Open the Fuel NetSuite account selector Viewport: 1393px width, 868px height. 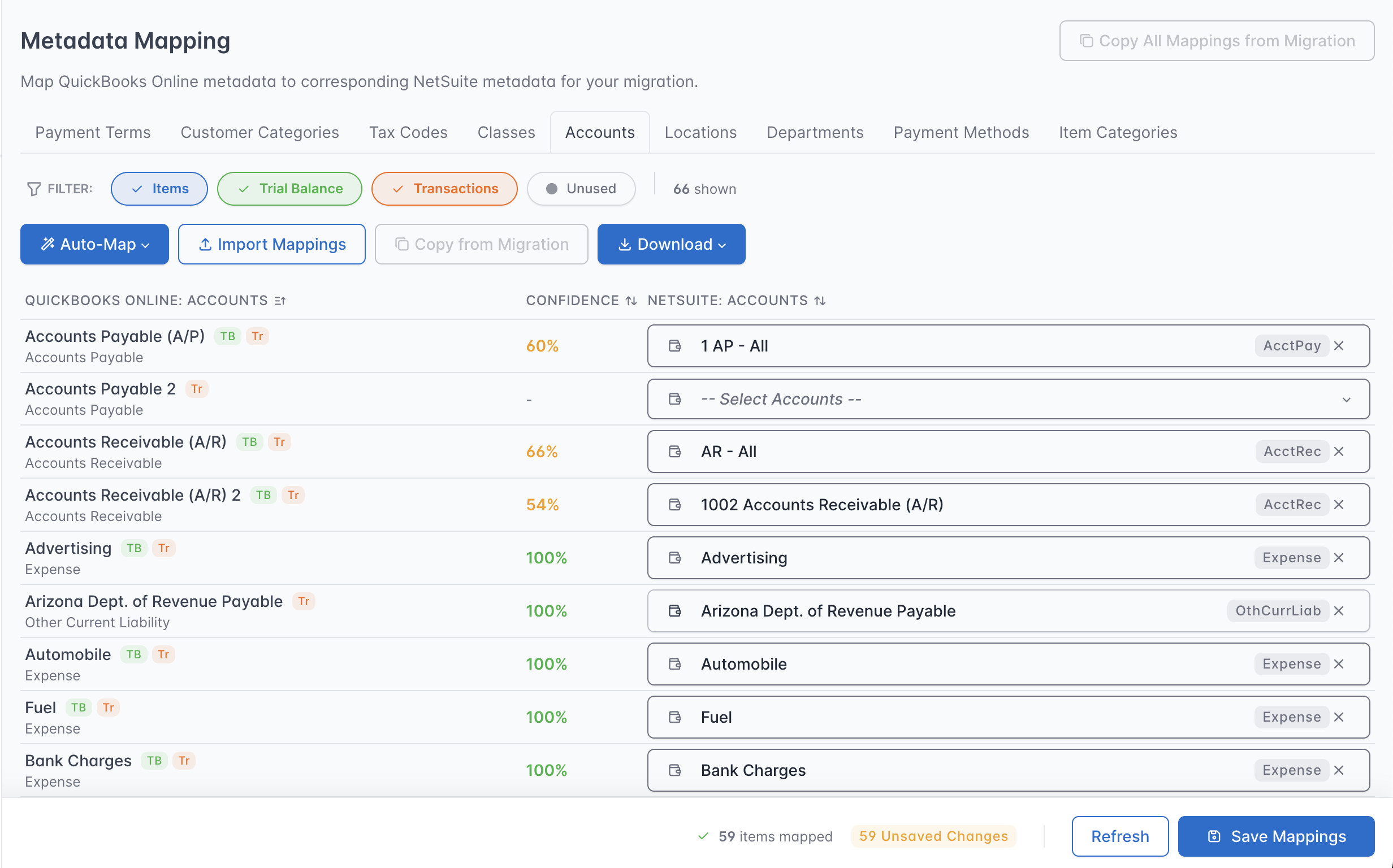pyautogui.click(x=1009, y=717)
